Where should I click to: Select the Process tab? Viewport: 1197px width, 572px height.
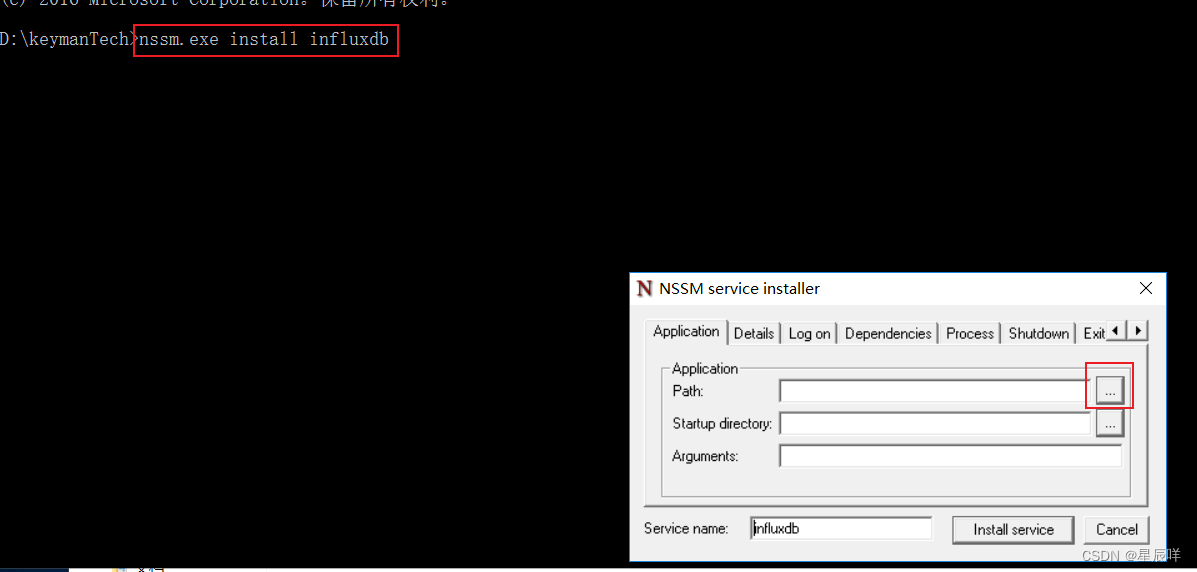tap(970, 334)
